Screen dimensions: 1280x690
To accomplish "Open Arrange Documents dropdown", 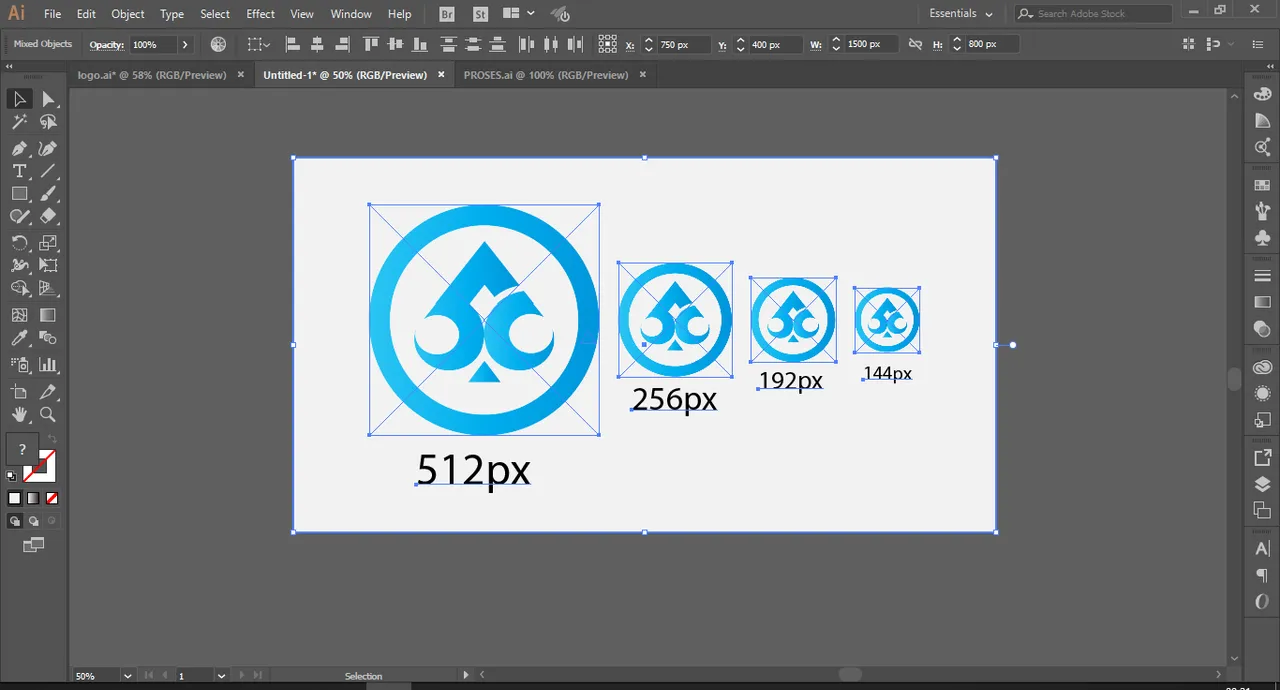I will [517, 14].
